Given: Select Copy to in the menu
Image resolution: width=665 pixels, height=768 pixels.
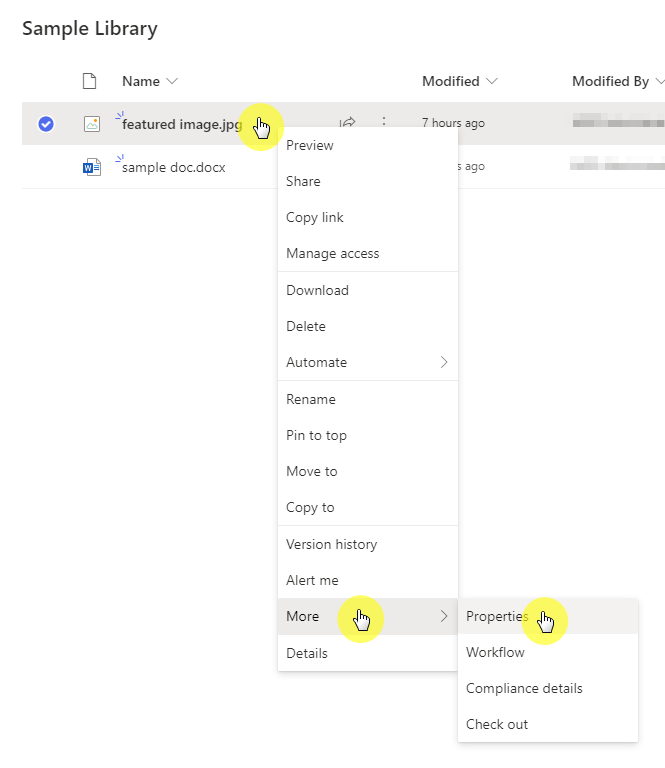Looking at the screenshot, I should point(368,507).
